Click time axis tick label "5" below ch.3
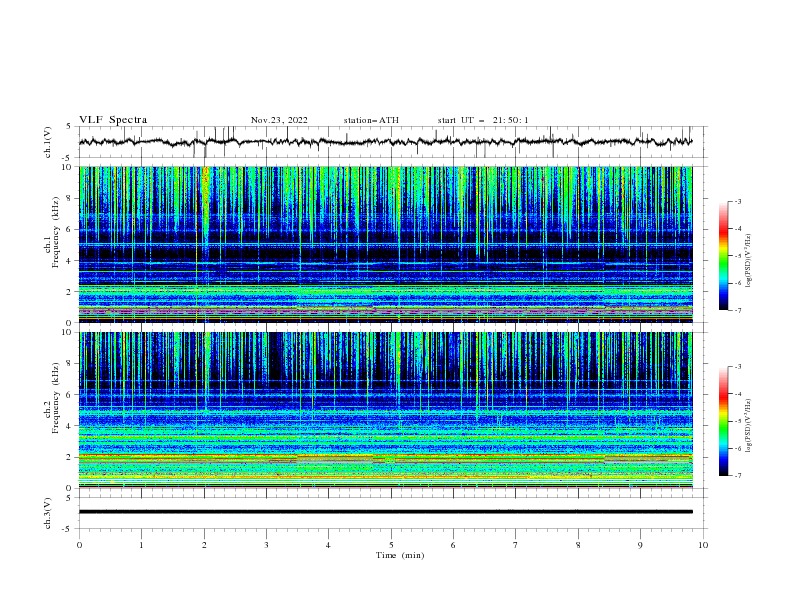 (391, 545)
